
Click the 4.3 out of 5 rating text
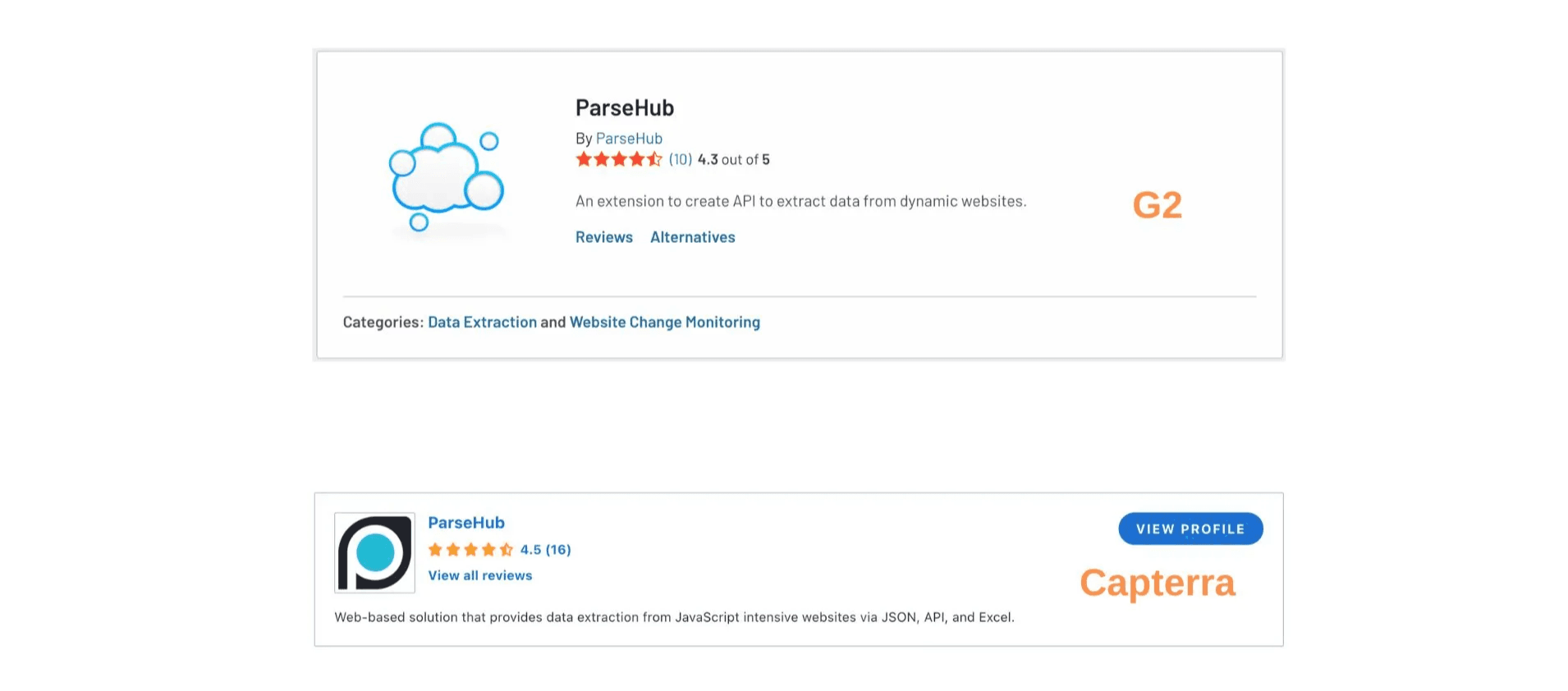click(x=733, y=159)
